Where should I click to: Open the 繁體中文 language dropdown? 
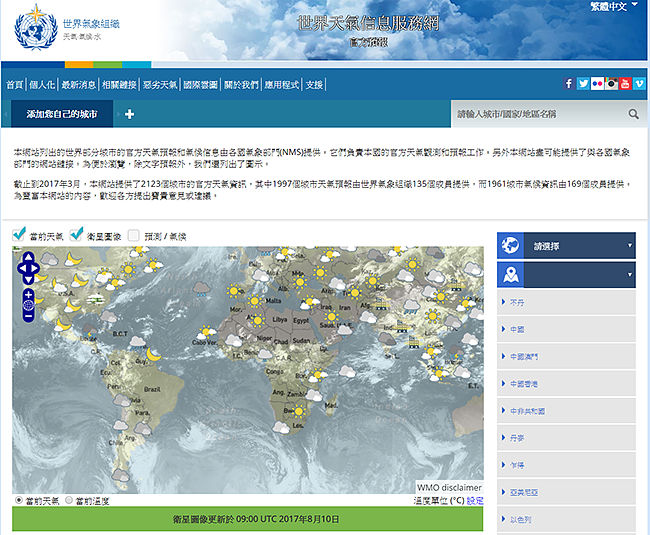(x=600, y=6)
